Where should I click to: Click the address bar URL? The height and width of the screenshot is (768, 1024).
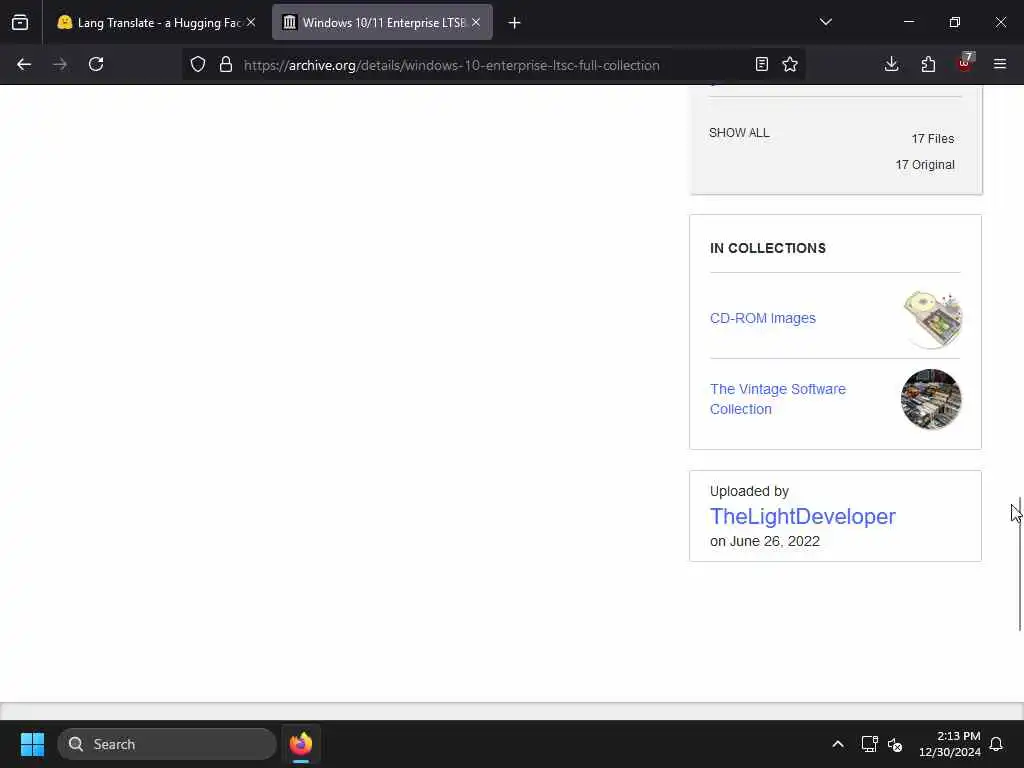click(x=451, y=65)
